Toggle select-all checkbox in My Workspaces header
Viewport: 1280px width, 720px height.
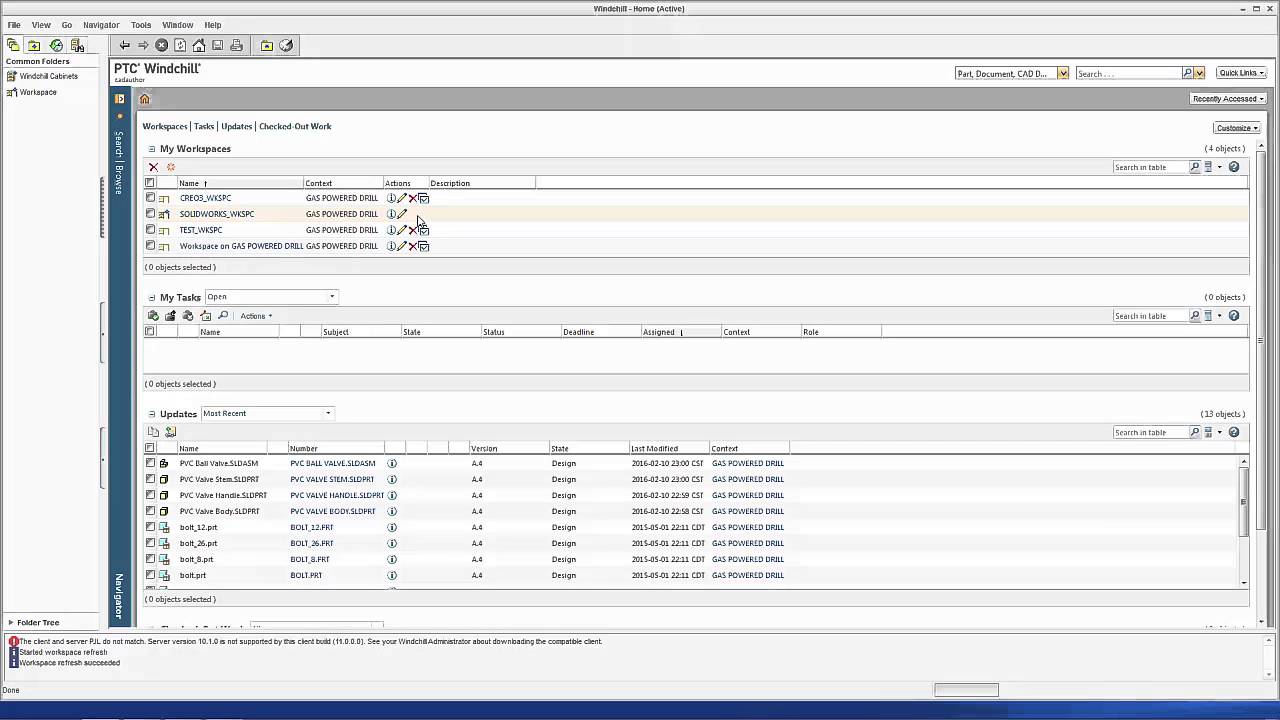150,183
